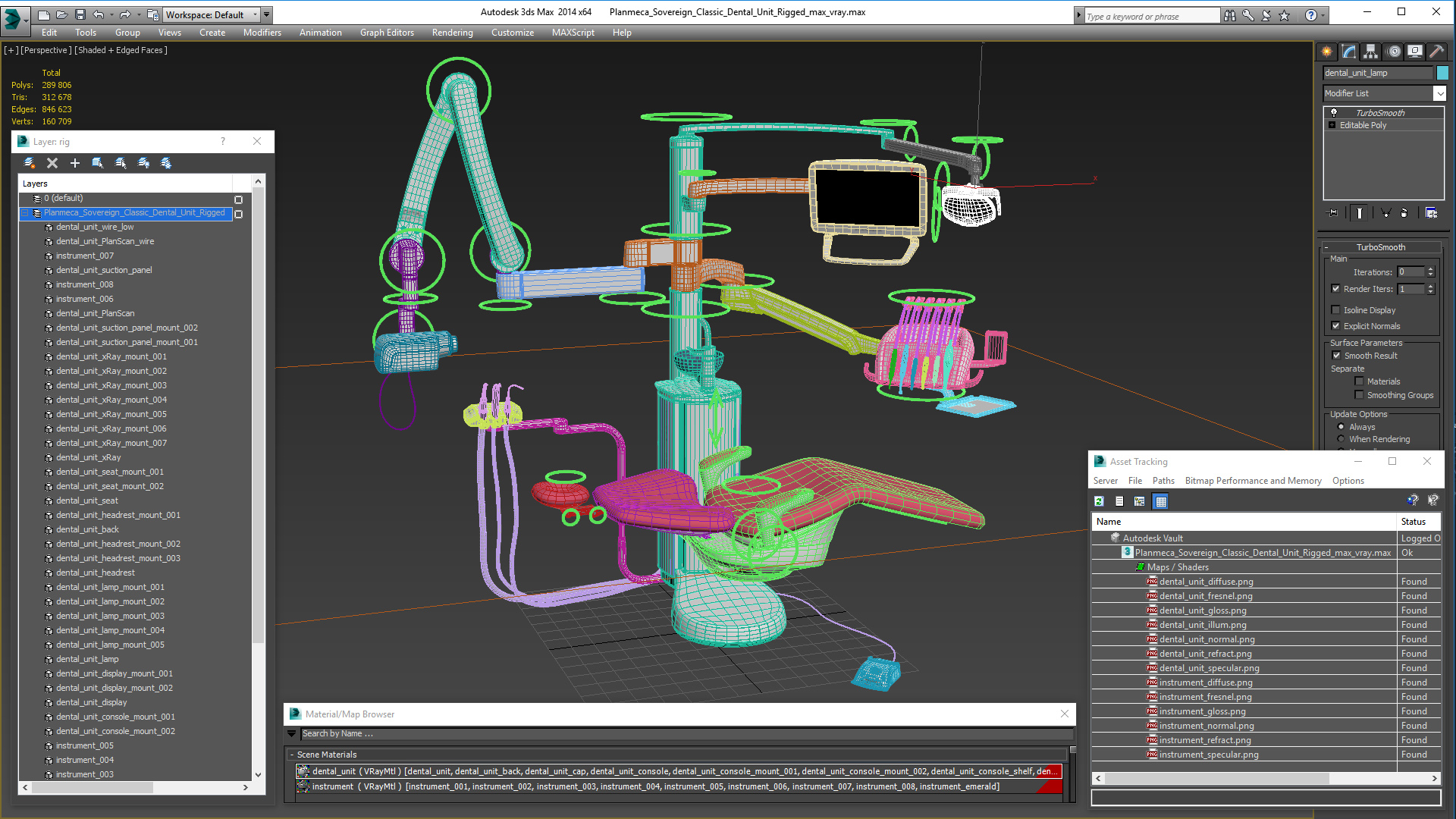Viewport: 1456px width, 819px height.
Task: Open the Communication Center satellite icon
Action: click(x=1266, y=15)
